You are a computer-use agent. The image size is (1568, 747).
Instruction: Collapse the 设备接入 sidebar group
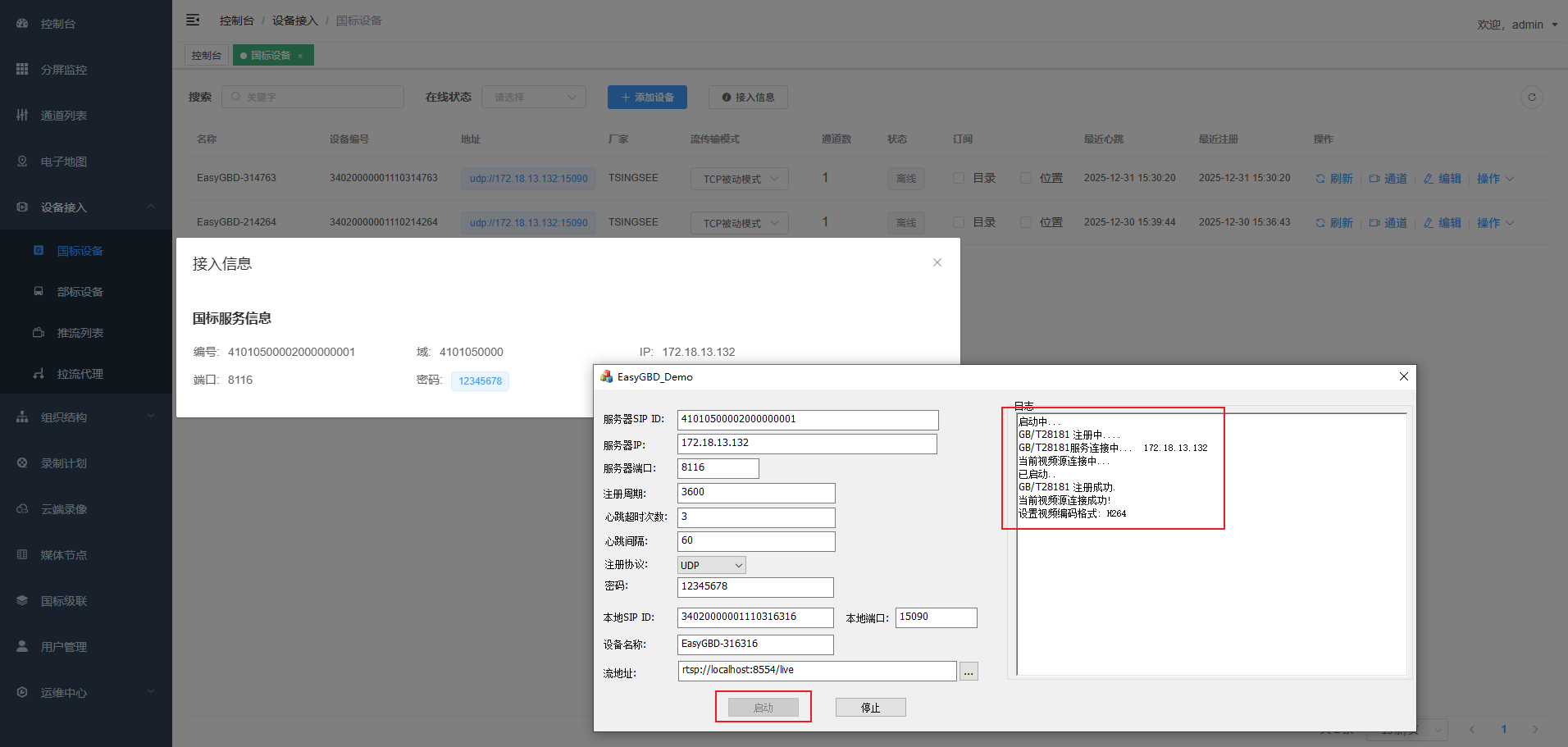[x=86, y=207]
